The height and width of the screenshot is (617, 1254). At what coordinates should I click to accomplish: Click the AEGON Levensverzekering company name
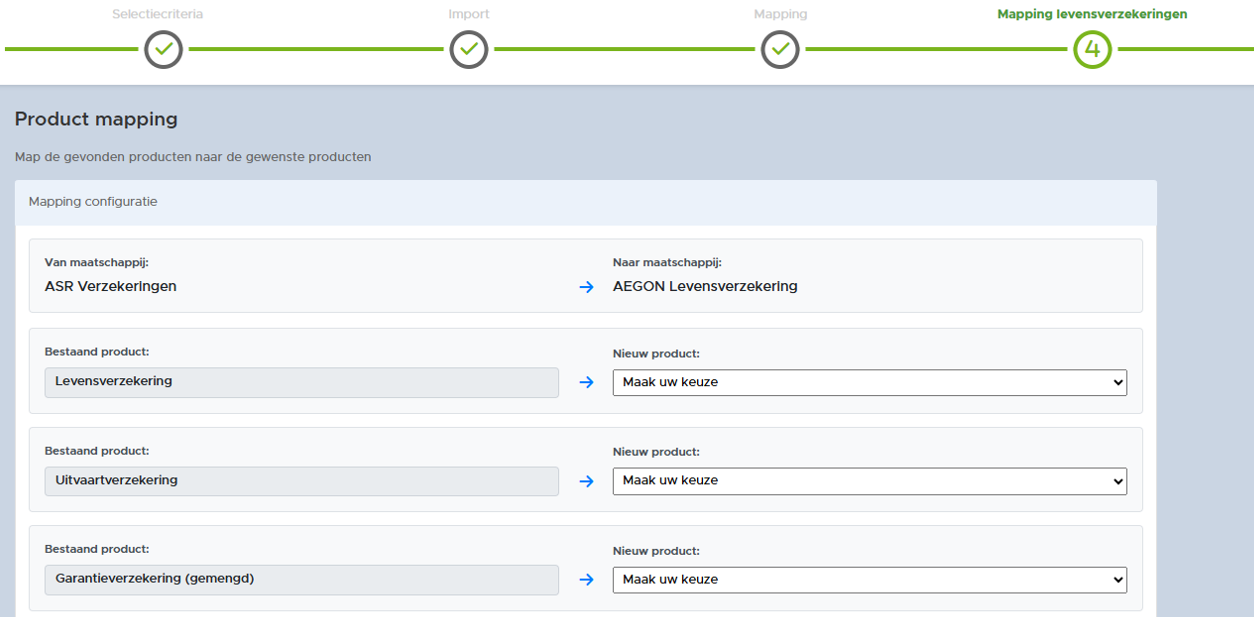pyautogui.click(x=705, y=287)
